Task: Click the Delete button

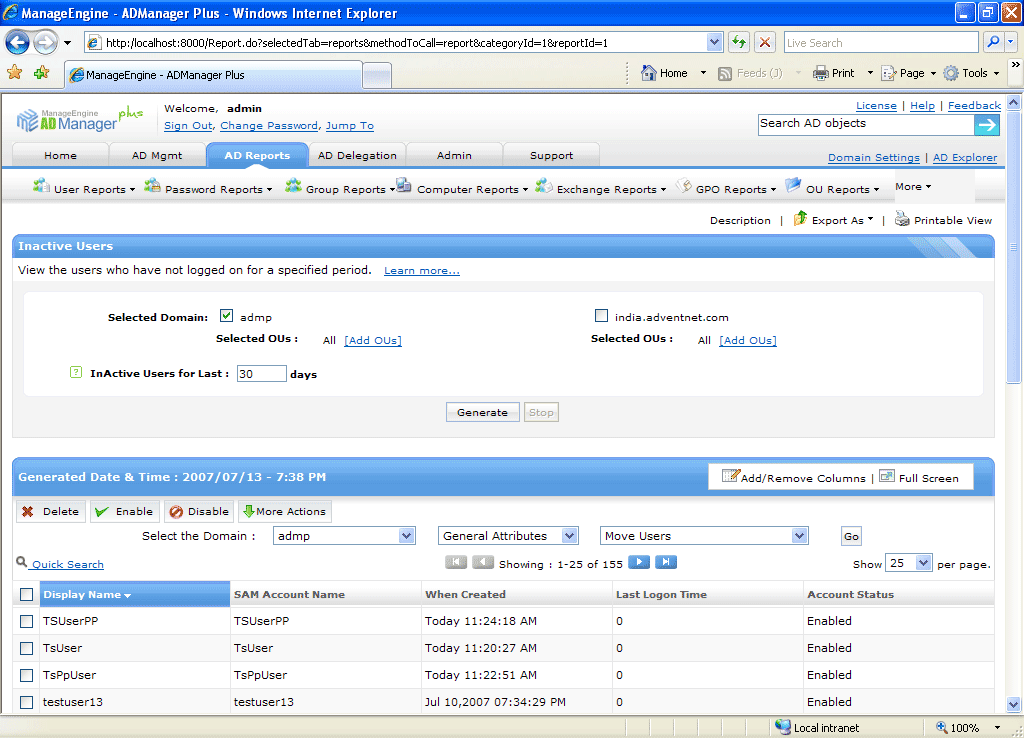Action: point(51,511)
